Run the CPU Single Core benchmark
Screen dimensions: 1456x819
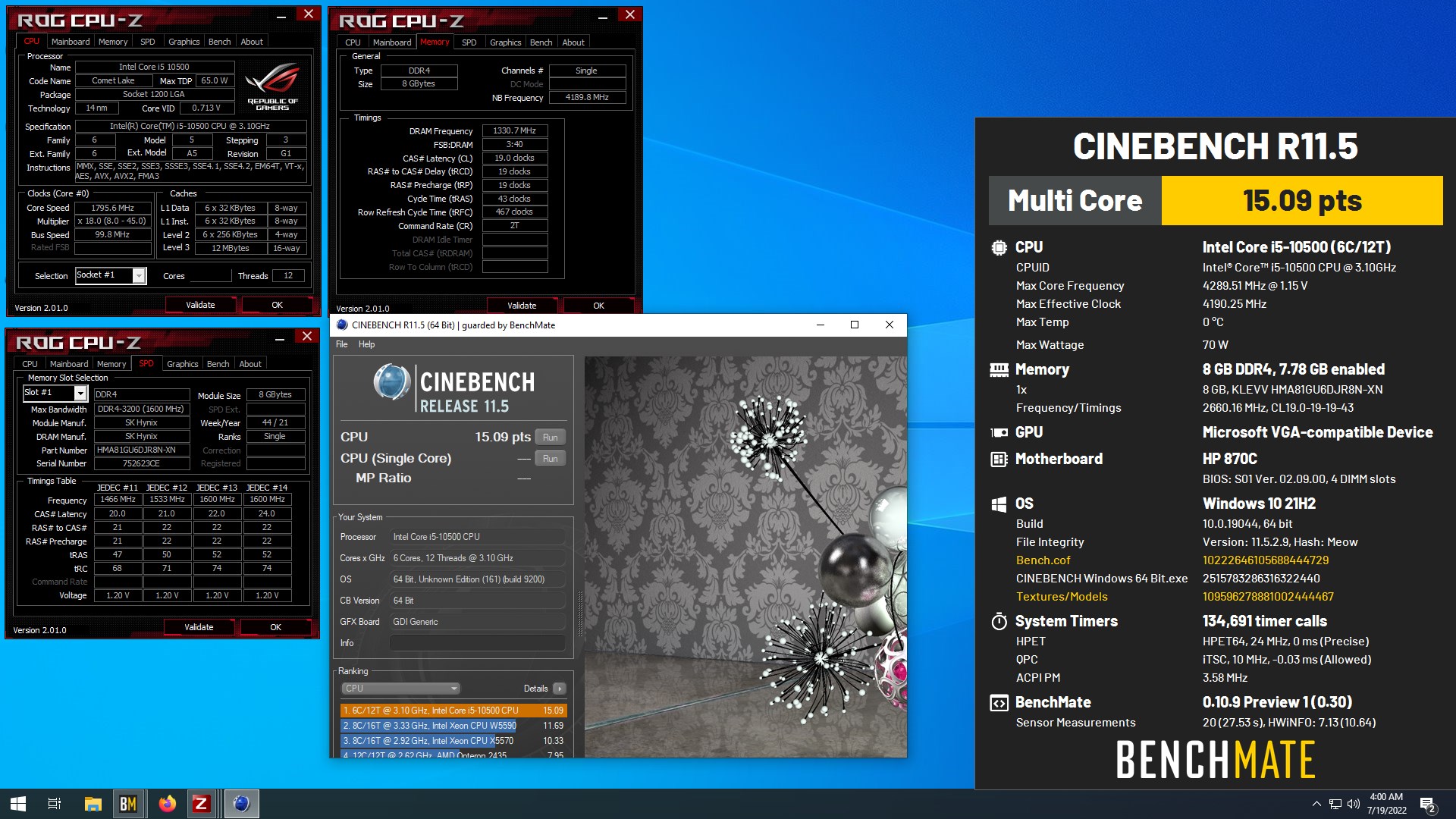550,459
